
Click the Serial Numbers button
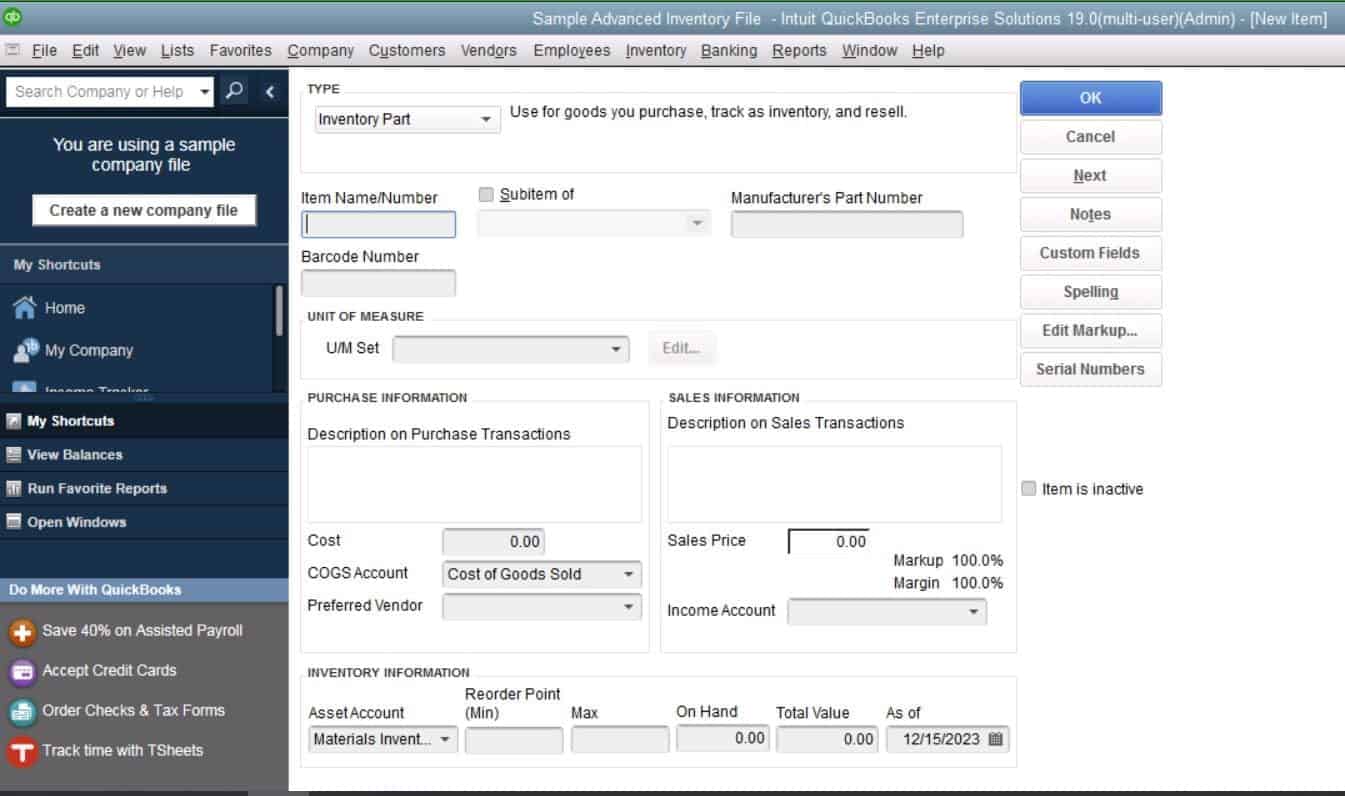[1091, 369]
